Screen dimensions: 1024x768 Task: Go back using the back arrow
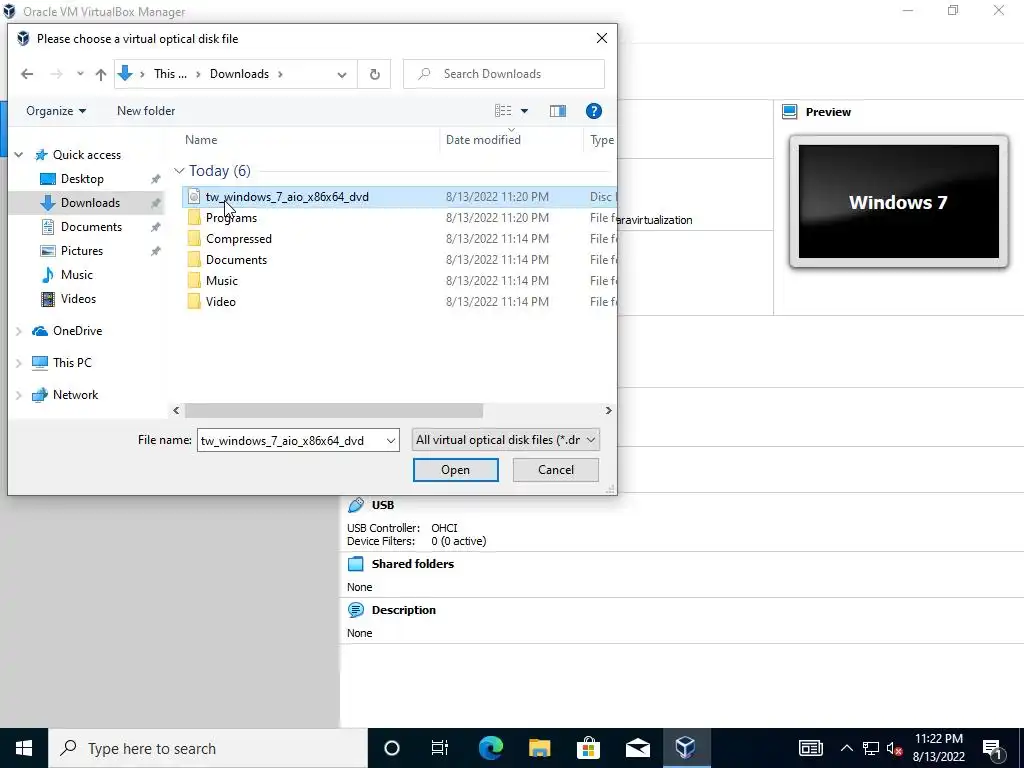pyautogui.click(x=27, y=74)
